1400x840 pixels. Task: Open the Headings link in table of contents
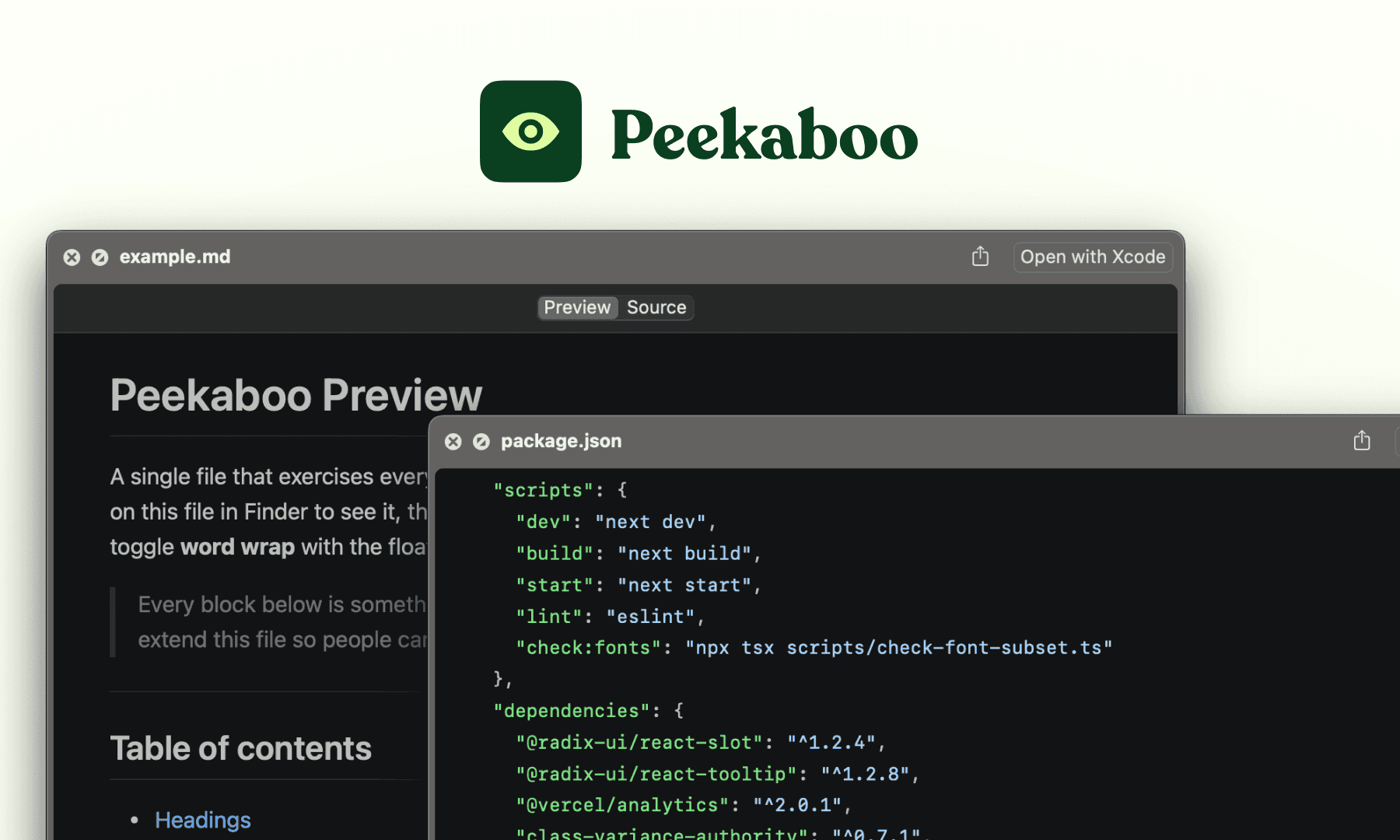(x=203, y=820)
